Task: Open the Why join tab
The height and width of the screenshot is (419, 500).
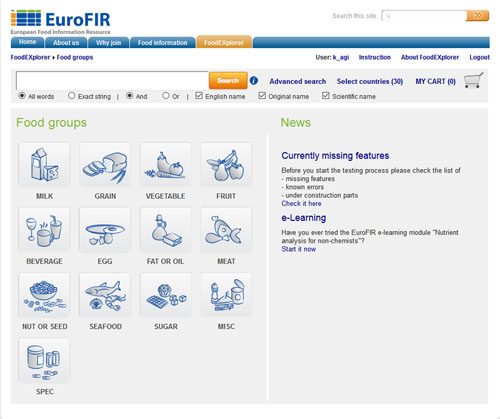Action: pos(108,43)
